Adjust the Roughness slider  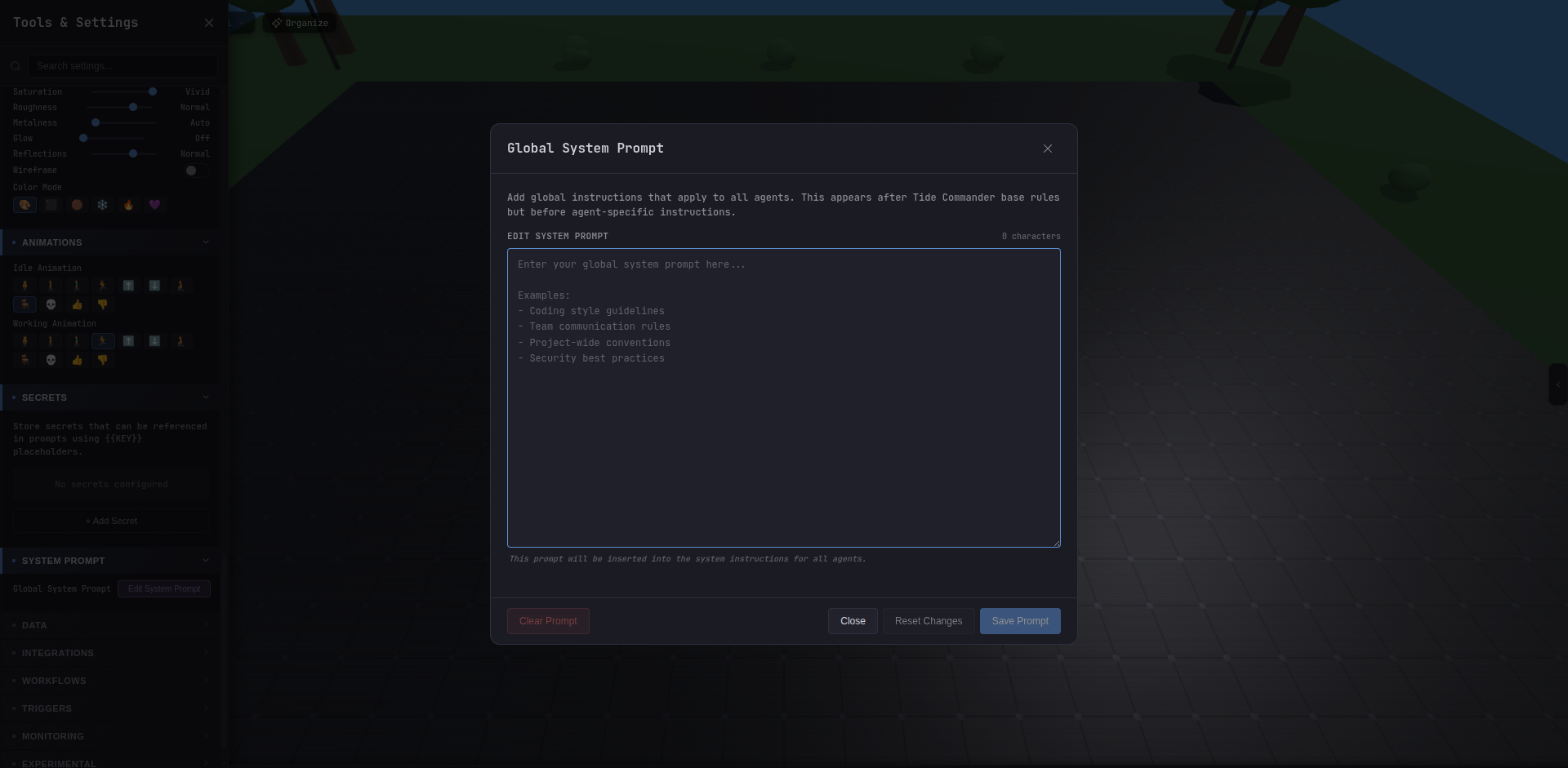pos(119,107)
